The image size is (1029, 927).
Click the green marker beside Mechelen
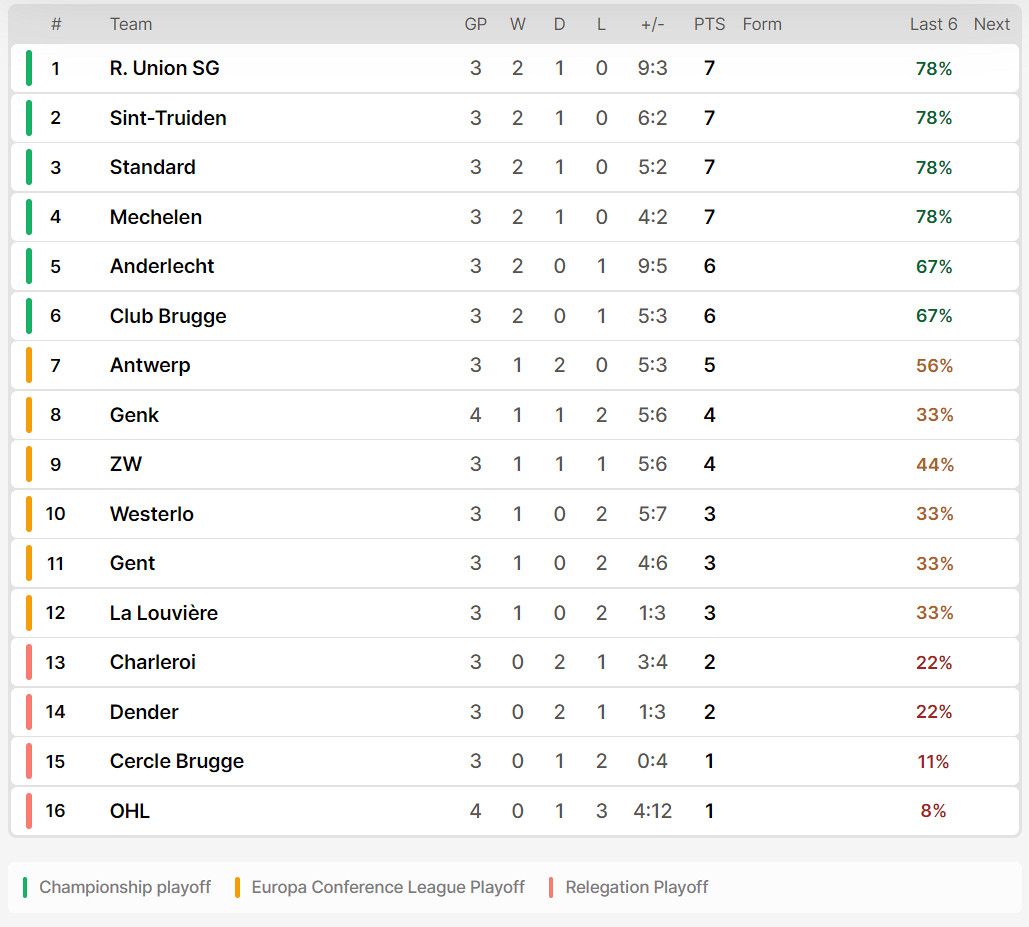click(29, 217)
